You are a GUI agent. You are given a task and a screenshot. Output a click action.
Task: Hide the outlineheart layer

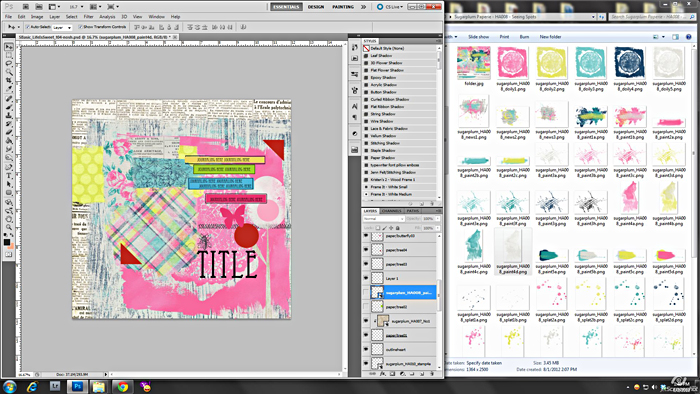click(x=366, y=350)
